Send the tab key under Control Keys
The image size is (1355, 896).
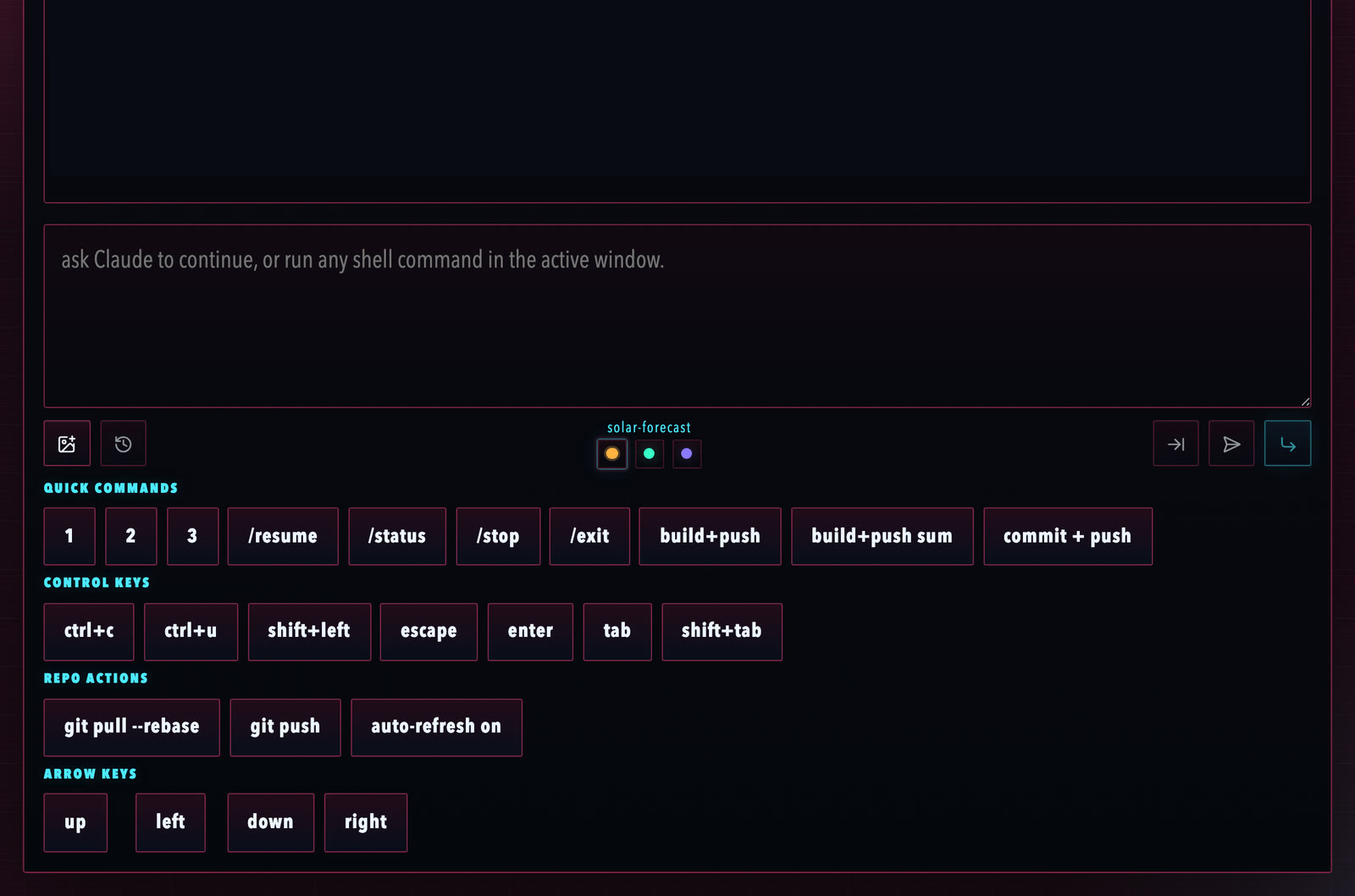click(x=617, y=632)
